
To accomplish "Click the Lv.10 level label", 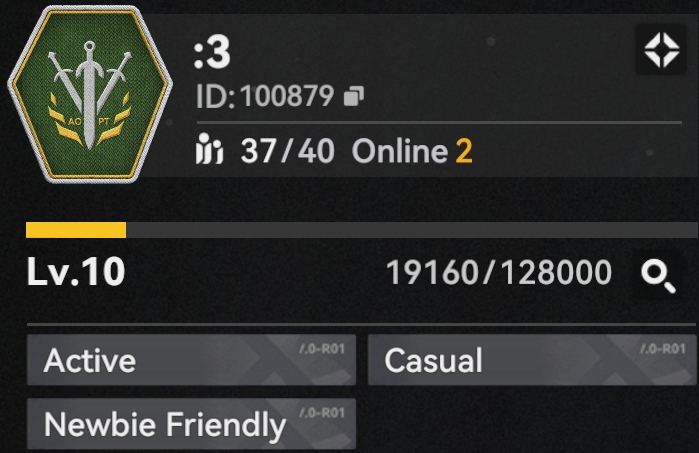I will pos(76,272).
